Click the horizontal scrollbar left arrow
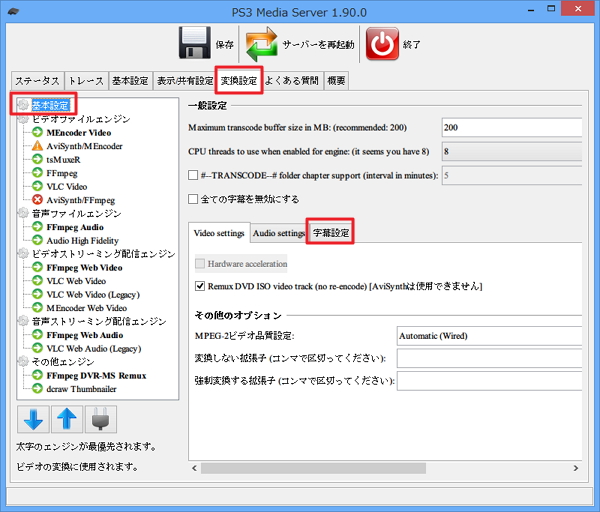 194,468
